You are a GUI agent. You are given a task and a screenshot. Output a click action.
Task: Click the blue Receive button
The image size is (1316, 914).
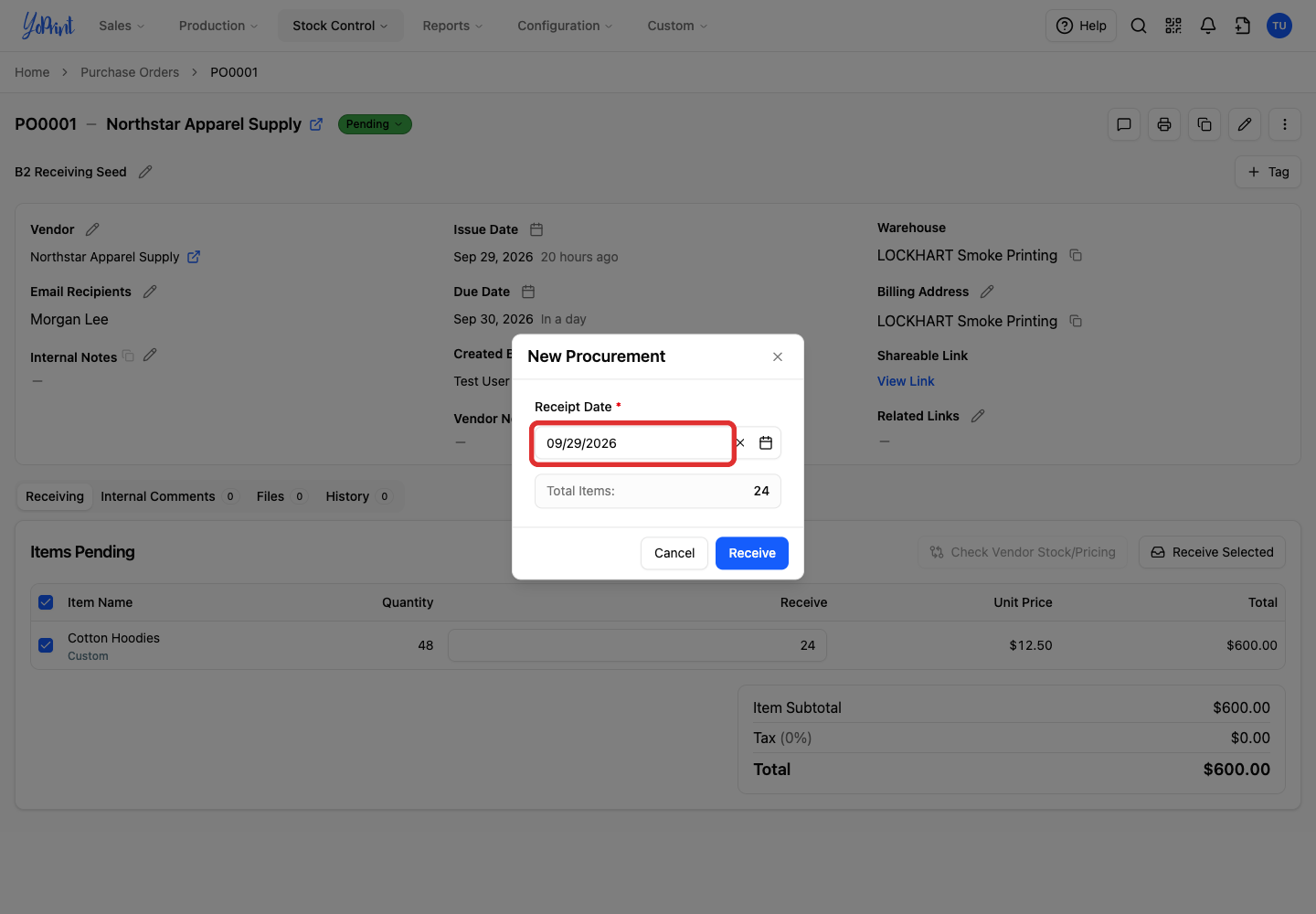(x=752, y=553)
